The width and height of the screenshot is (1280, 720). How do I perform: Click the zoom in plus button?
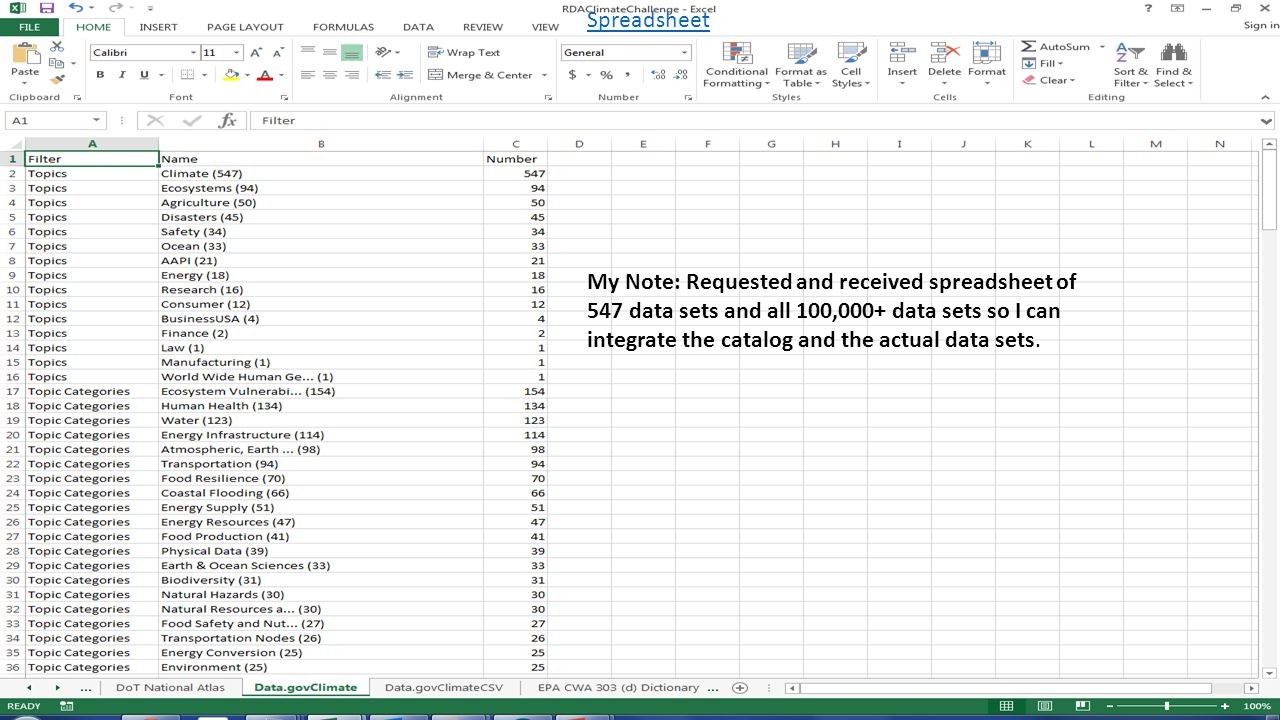[1224, 706]
